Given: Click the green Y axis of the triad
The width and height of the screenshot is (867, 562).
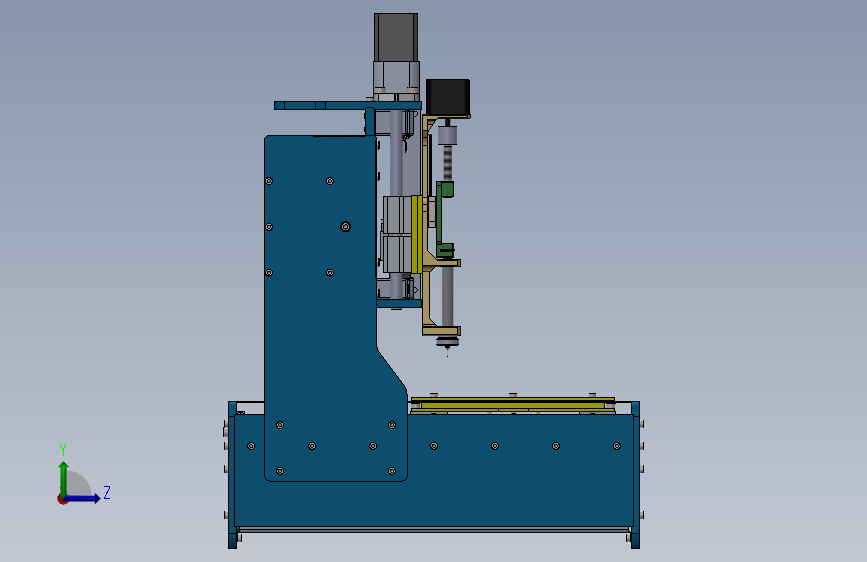Looking at the screenshot, I should click(64, 479).
